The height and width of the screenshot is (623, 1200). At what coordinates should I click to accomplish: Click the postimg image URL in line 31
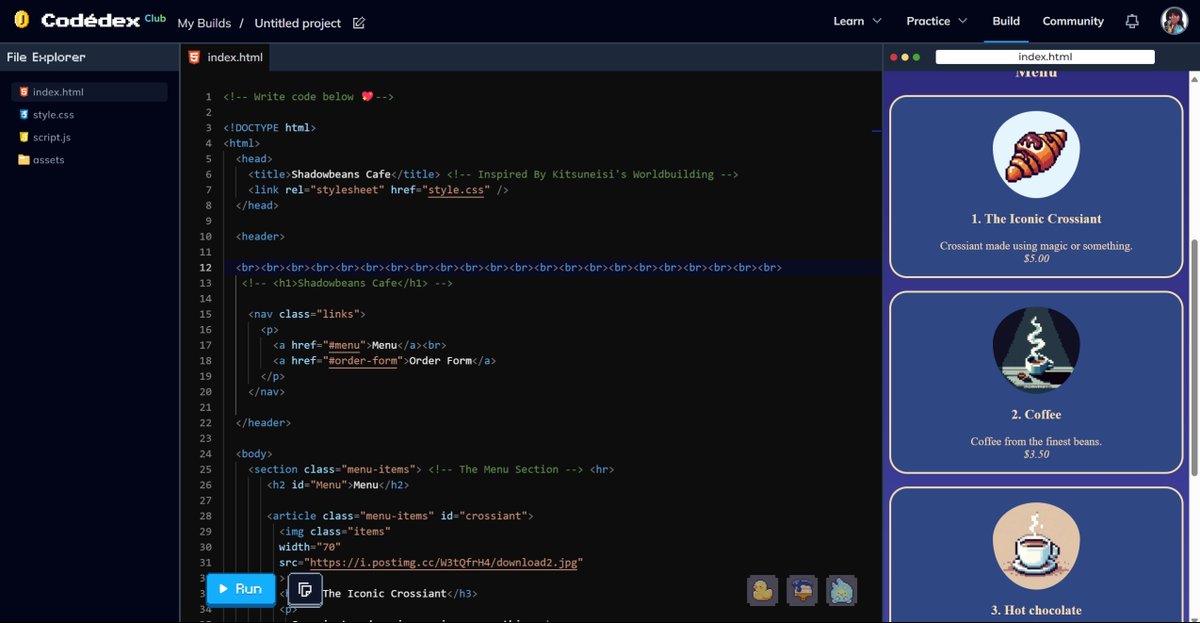click(443, 563)
